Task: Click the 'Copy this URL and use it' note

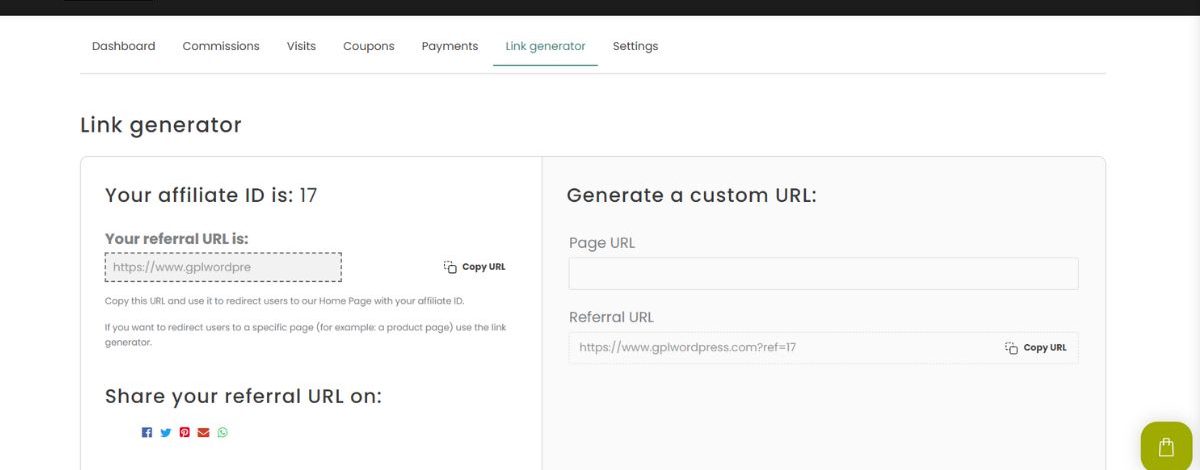Action: [x=285, y=301]
